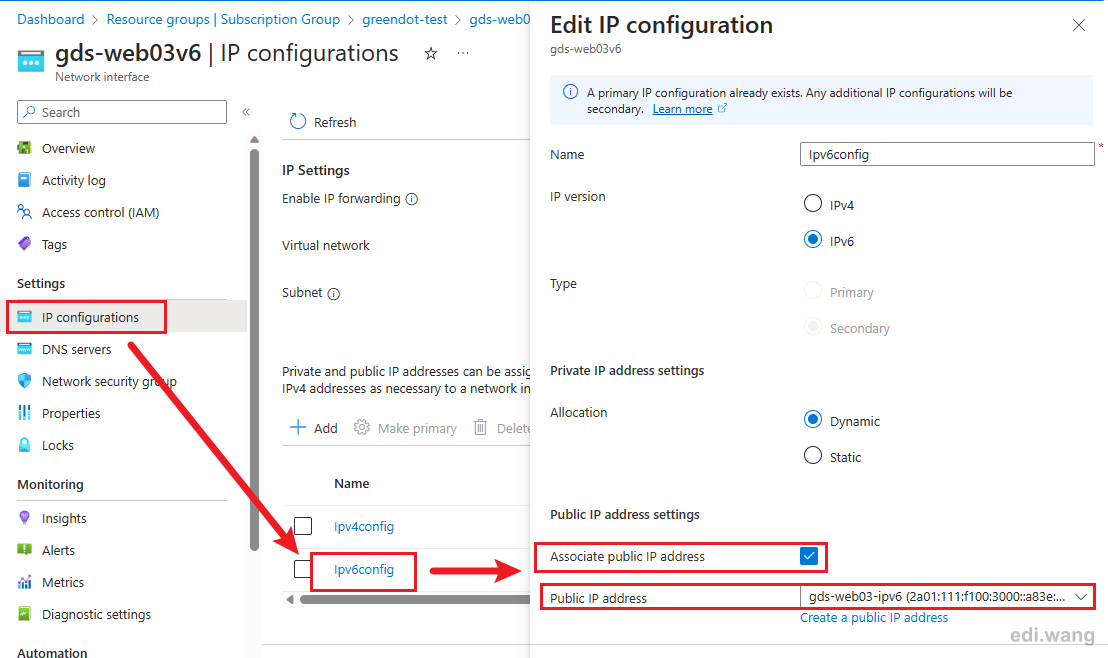Click the Add plus icon

coord(297,428)
